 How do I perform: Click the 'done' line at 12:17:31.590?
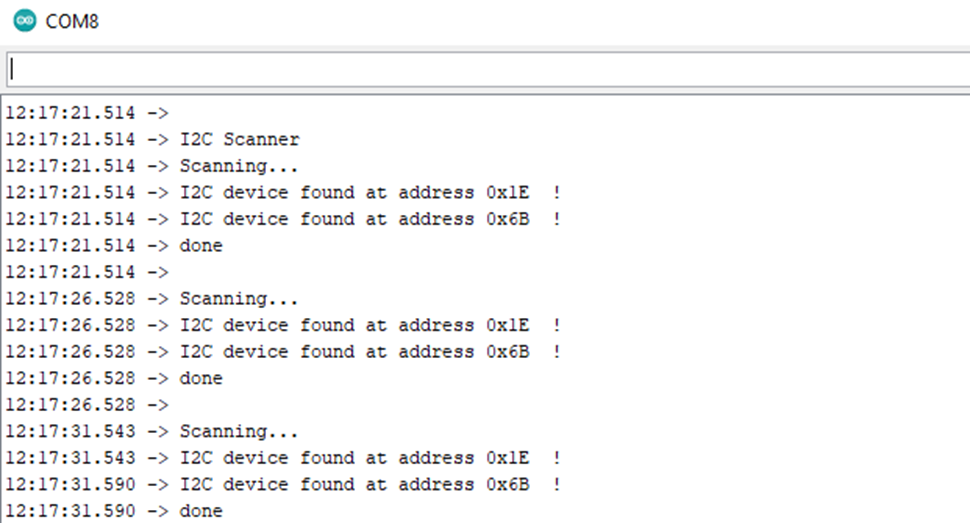114,511
